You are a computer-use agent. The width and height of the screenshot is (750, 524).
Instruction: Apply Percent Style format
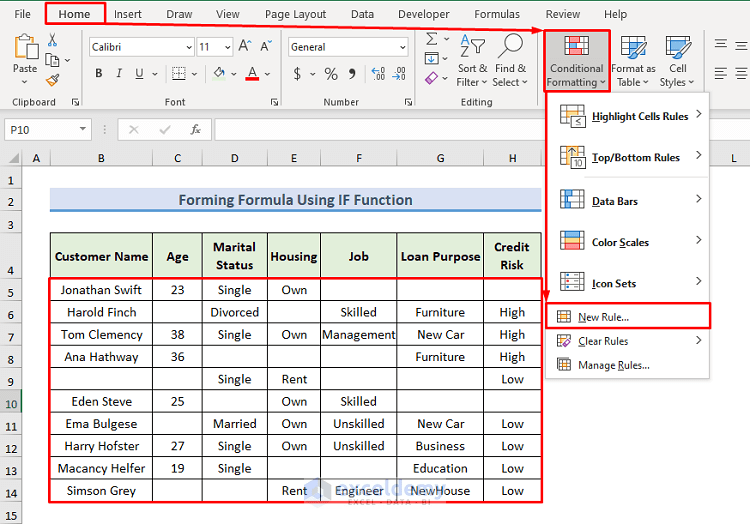pyautogui.click(x=331, y=74)
